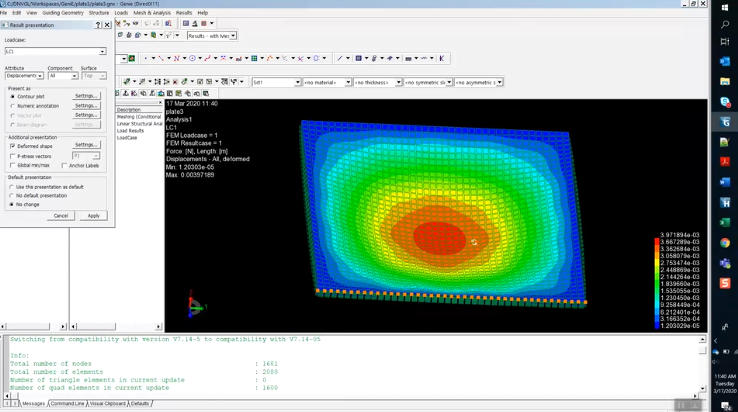738x412 pixels.
Task: Click the Apply button
Action: pos(93,216)
